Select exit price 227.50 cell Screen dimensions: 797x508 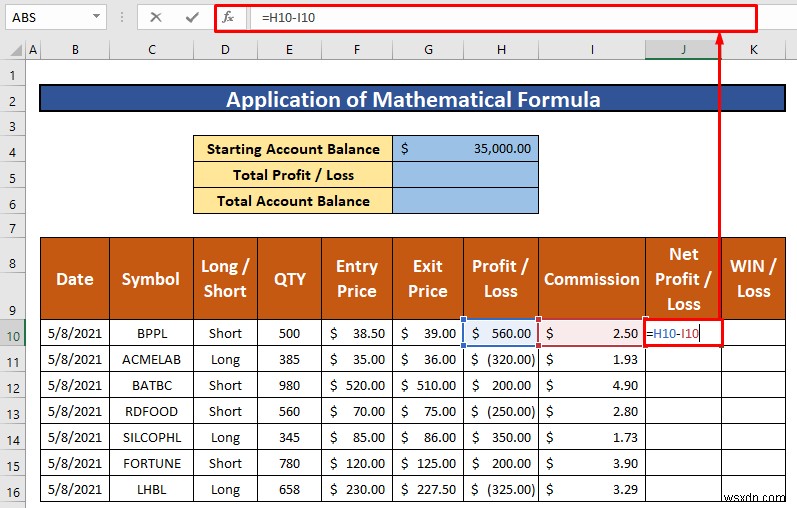pyautogui.click(x=428, y=489)
